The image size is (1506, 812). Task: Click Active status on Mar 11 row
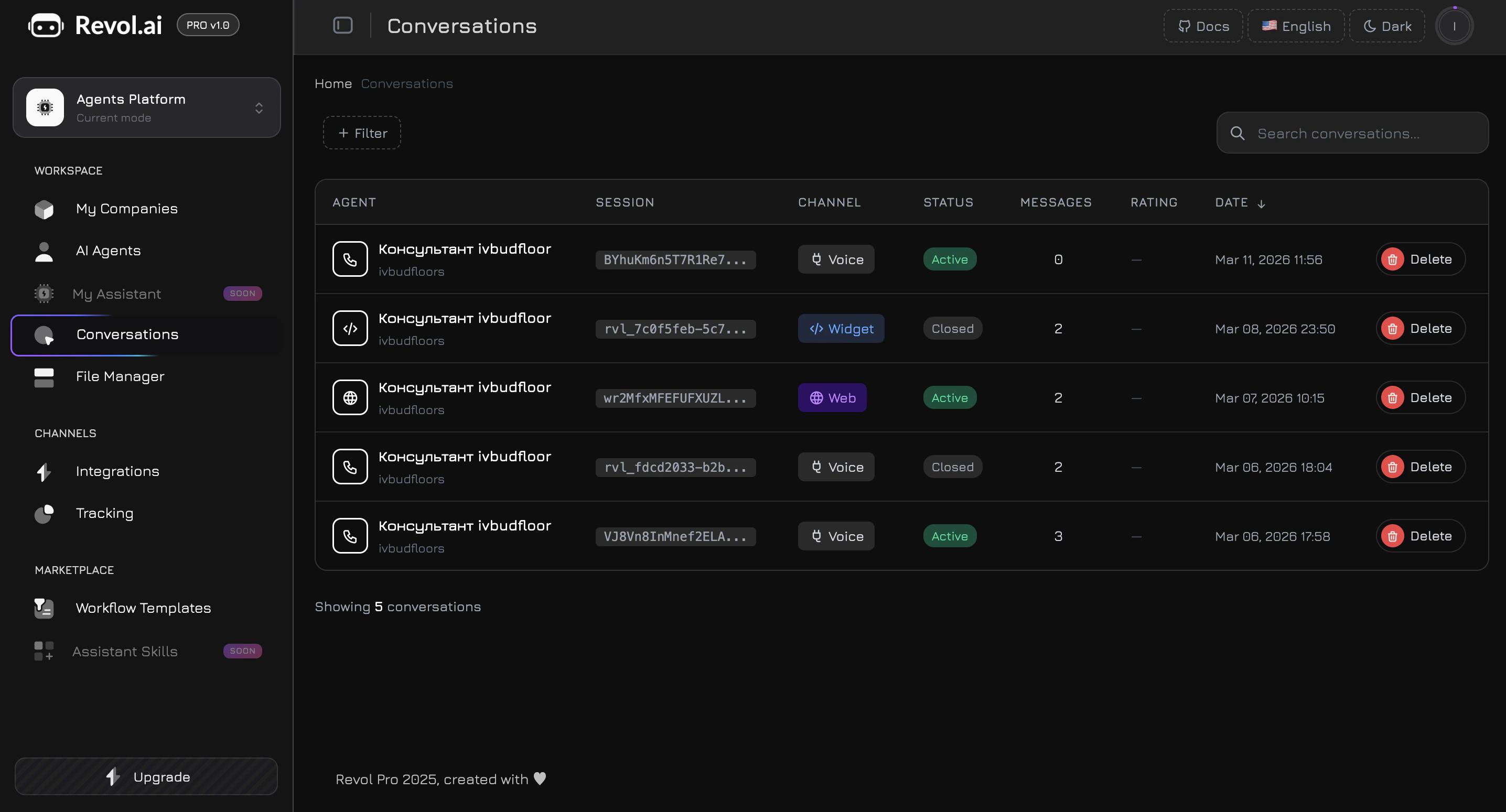(950, 259)
